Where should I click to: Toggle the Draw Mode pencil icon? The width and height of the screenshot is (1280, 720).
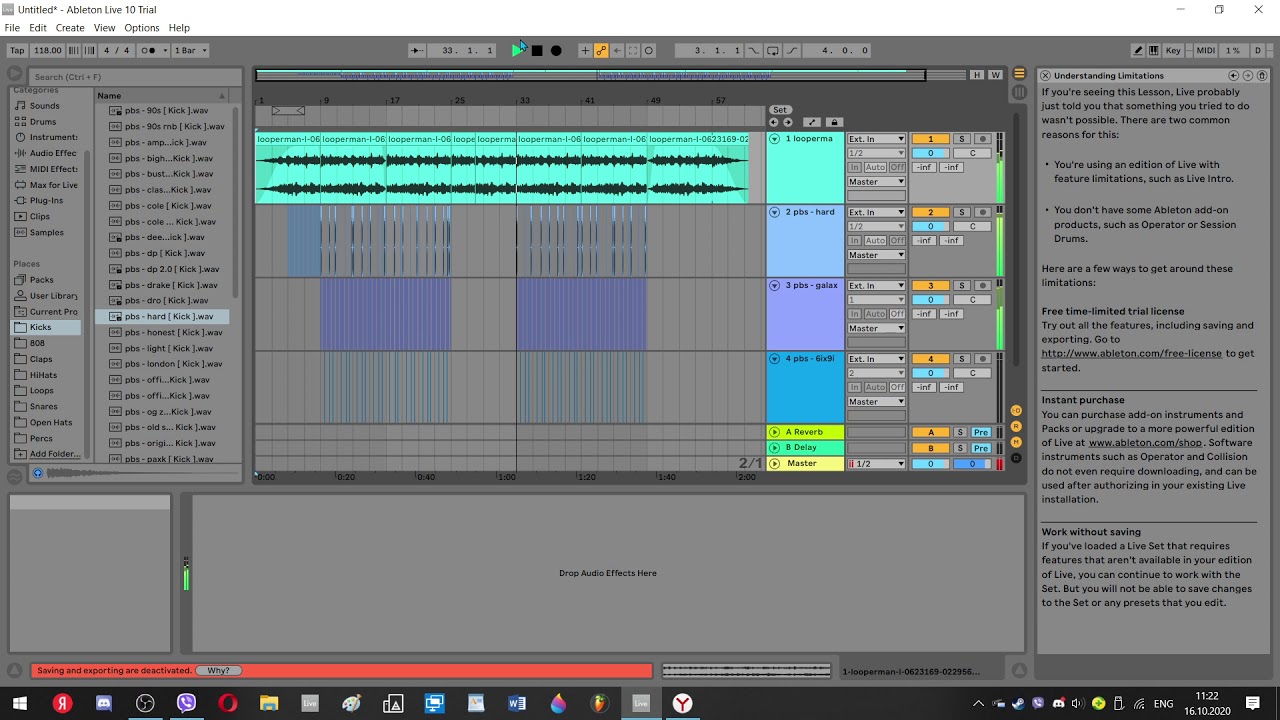[x=1138, y=50]
